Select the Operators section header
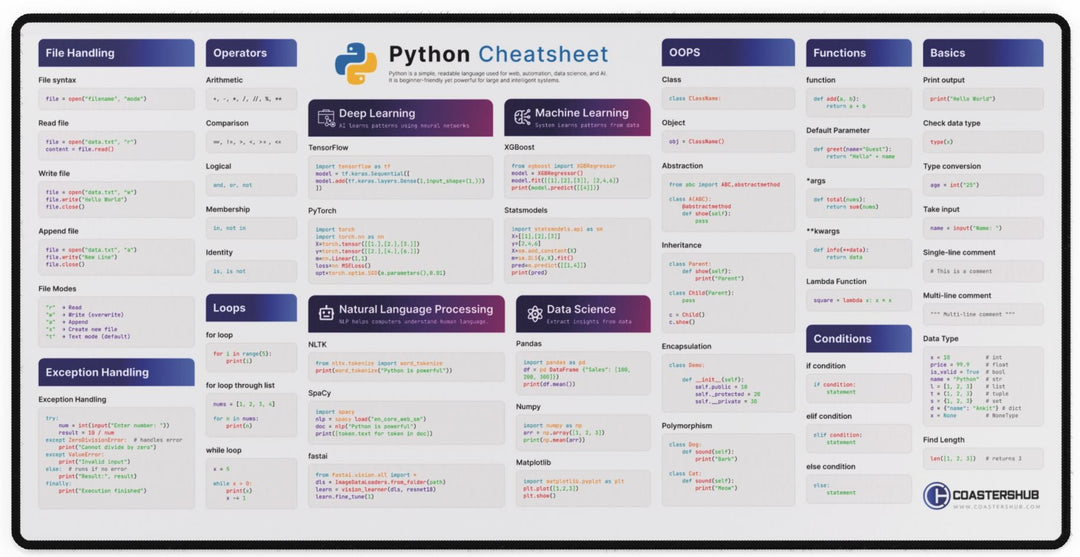 [x=251, y=53]
